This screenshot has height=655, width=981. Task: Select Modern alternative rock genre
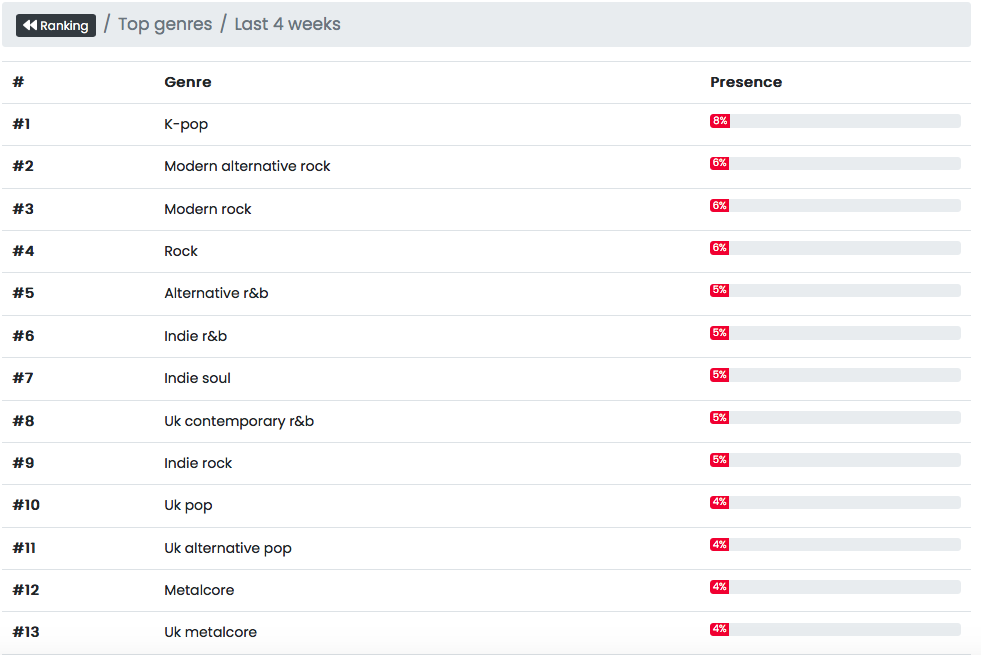click(247, 166)
